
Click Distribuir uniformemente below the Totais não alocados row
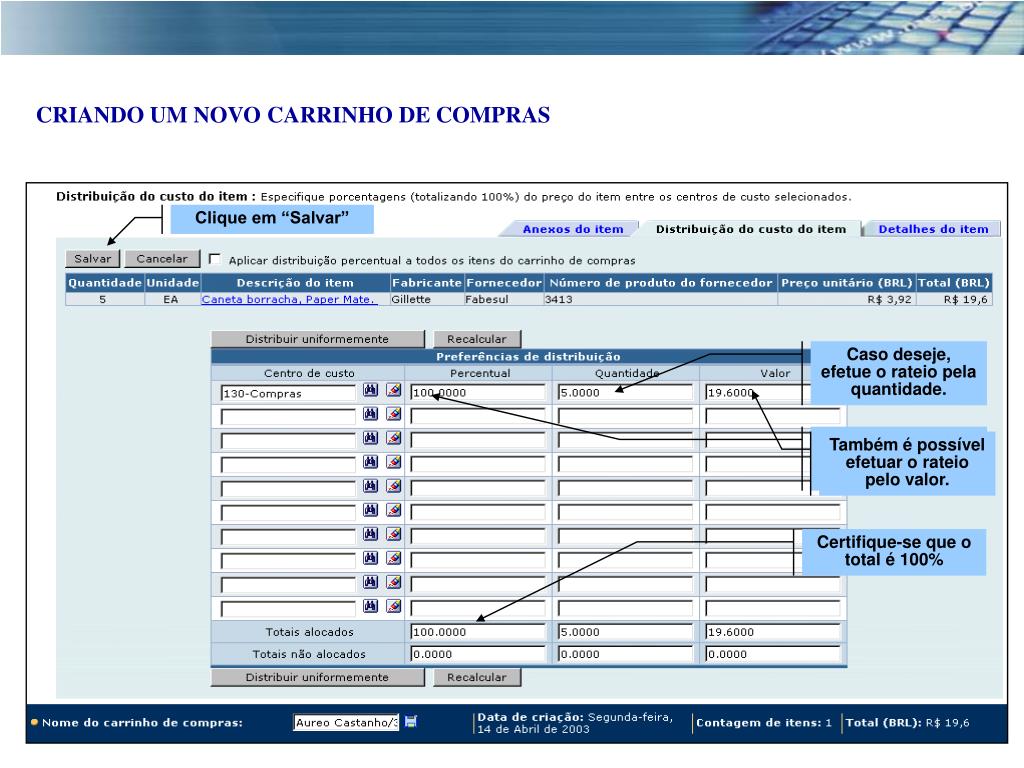(x=317, y=677)
